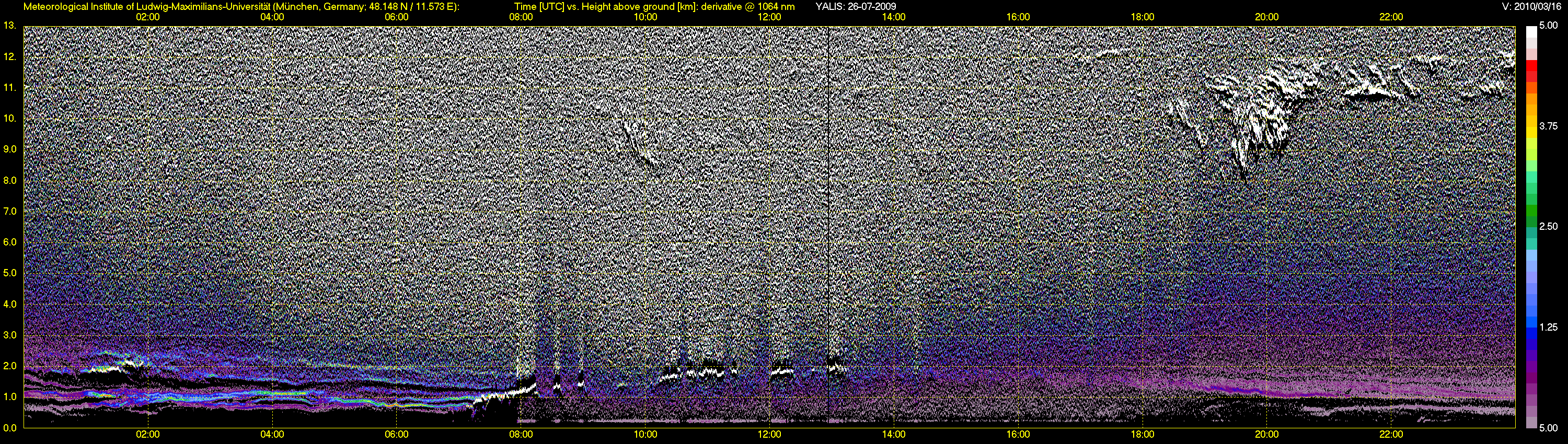Click the 'Time [UTC] vs. Height above ground' title
This screenshot has width=1568, height=444.
point(654,7)
